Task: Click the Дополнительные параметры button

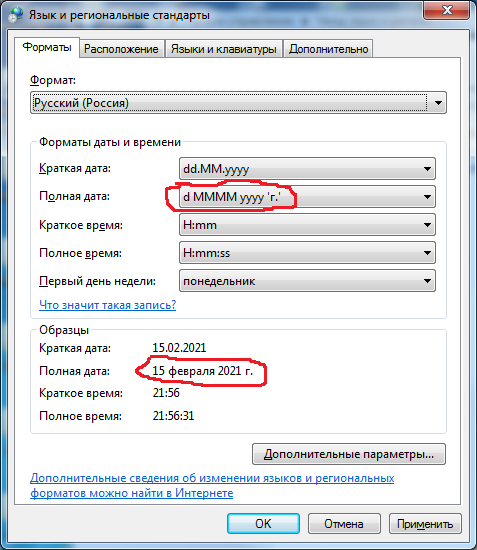Action: 349,454
